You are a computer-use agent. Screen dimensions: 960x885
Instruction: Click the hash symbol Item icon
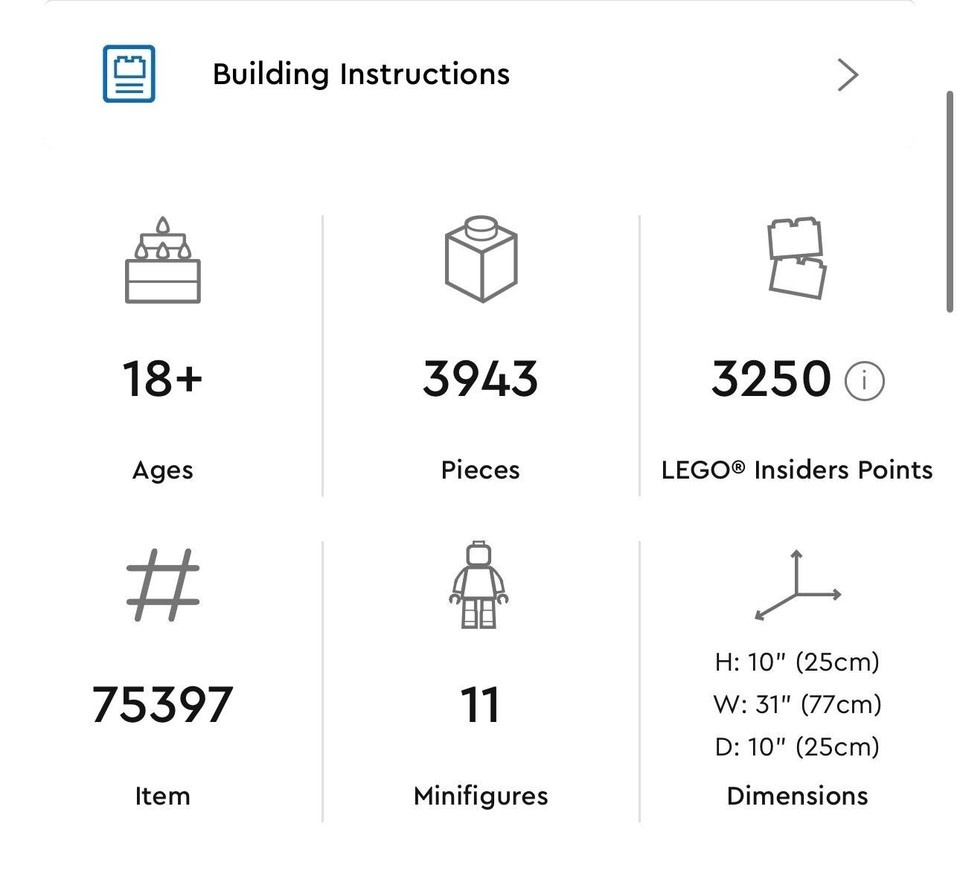163,587
